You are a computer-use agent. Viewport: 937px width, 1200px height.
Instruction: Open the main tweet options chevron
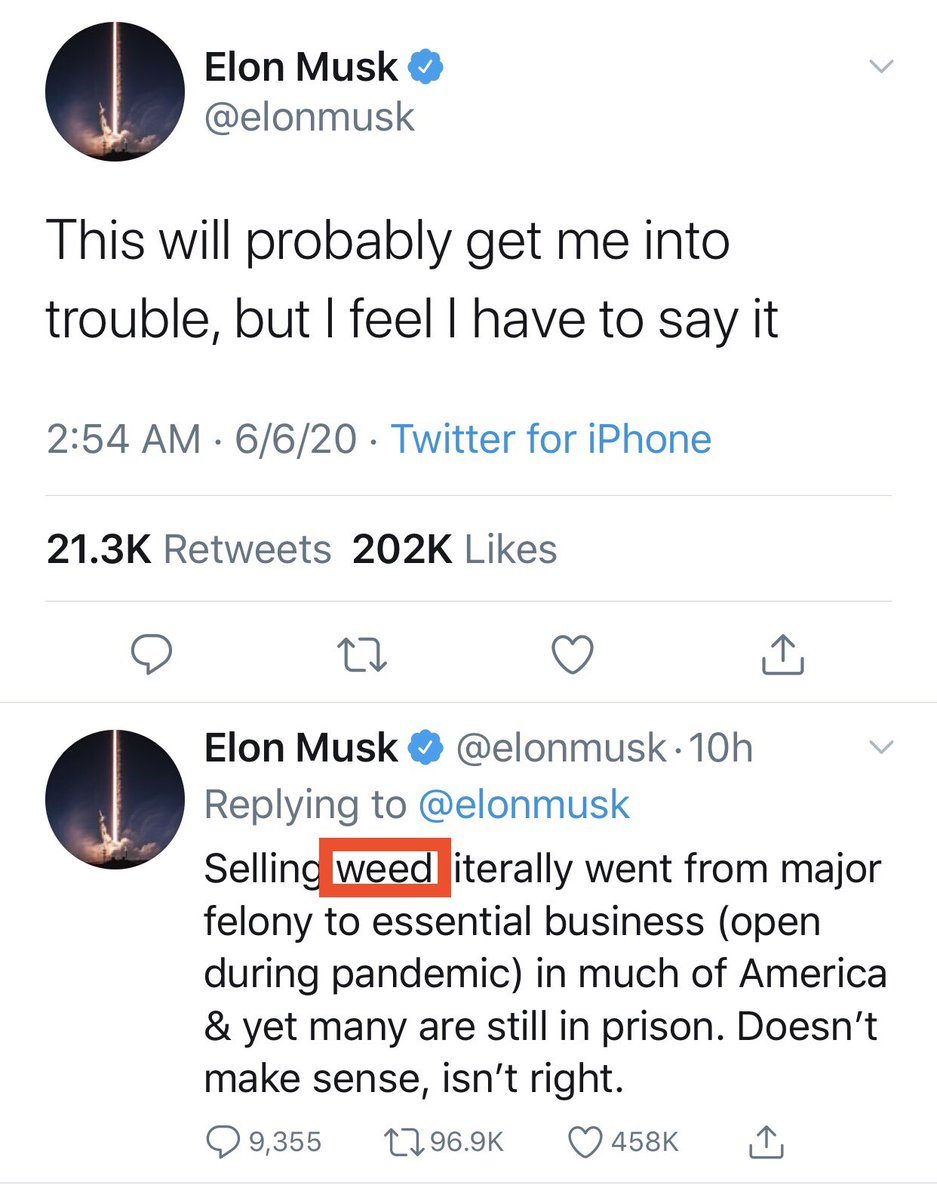click(880, 68)
